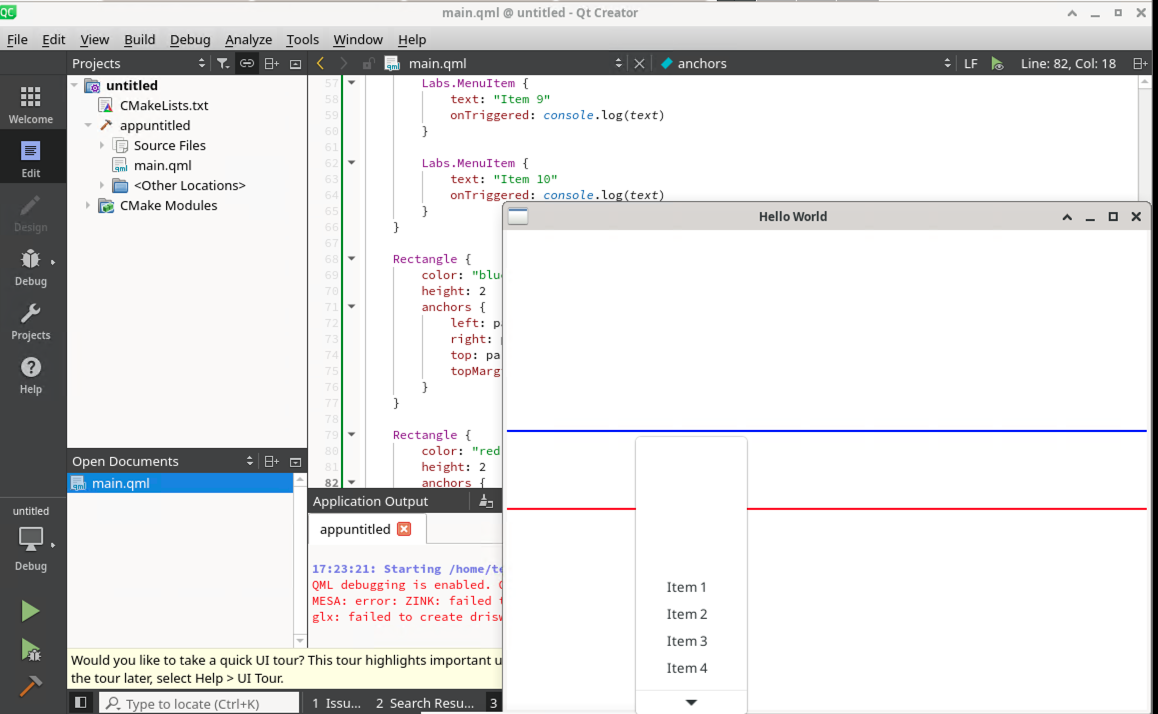Open the Search Results output pane
The width and height of the screenshot is (1158, 714).
coord(425,703)
